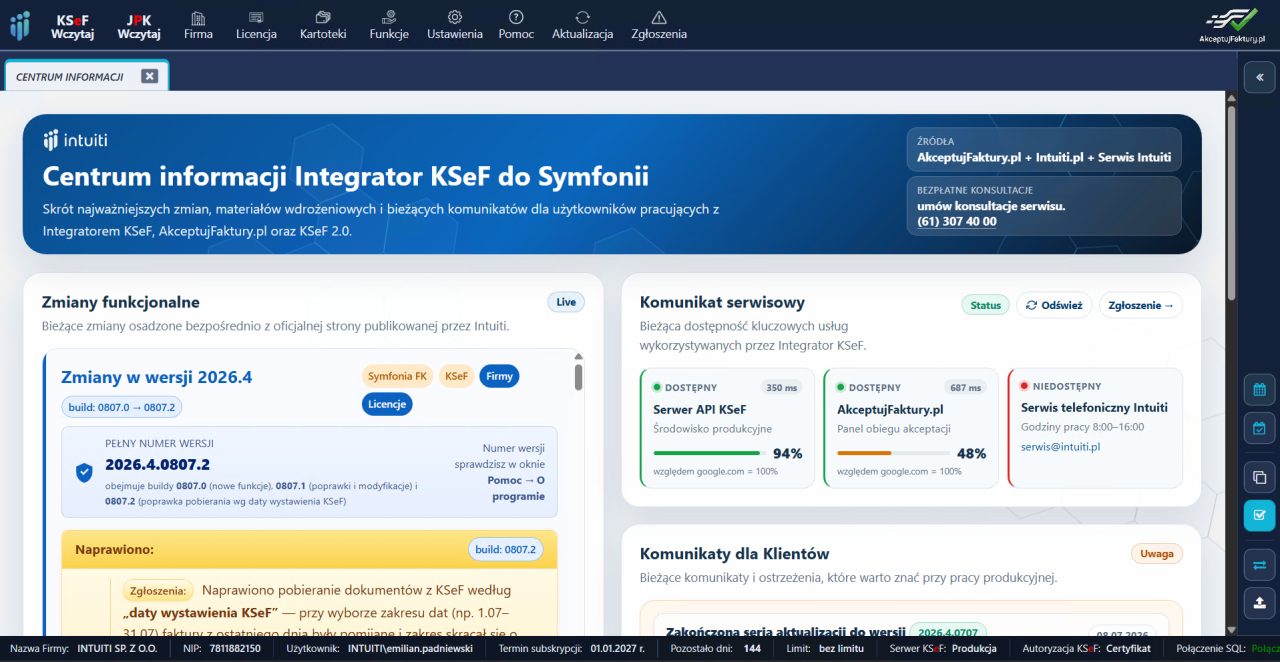Click the Uwaga badge in Komunikaty dla Klientów
The height and width of the screenshot is (662, 1280).
point(1157,553)
